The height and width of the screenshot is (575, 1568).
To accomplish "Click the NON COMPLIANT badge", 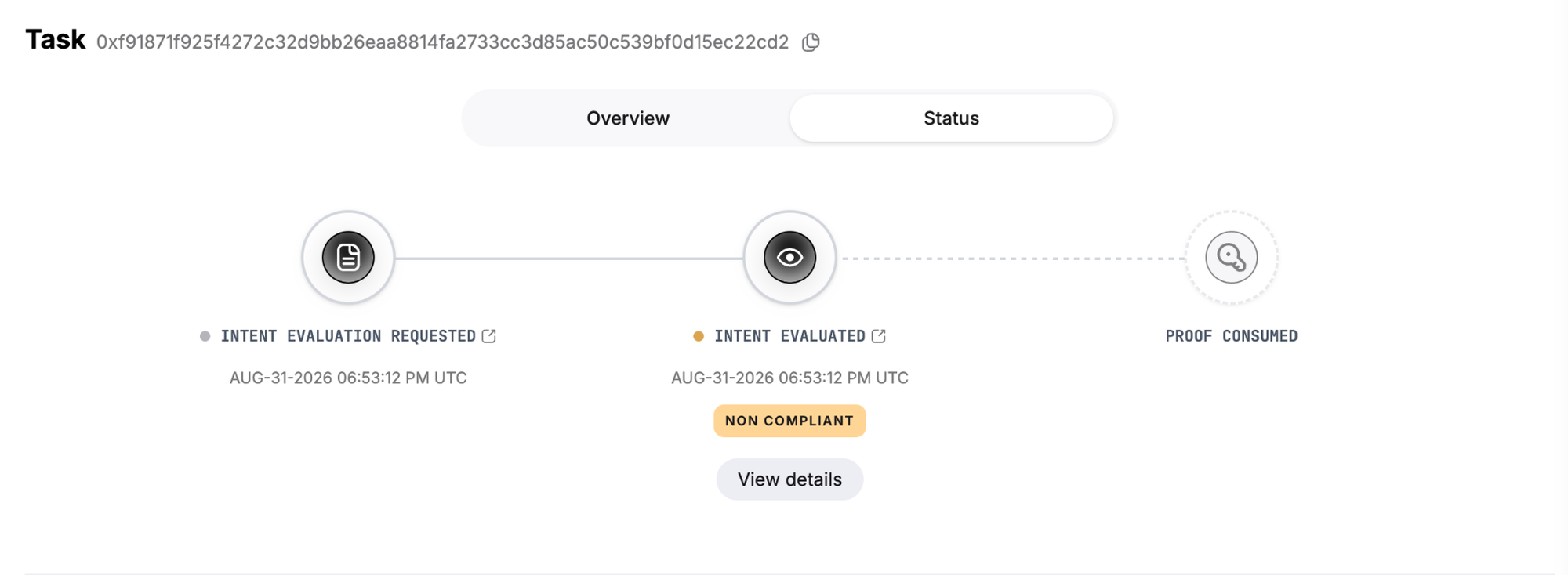I will pos(789,421).
